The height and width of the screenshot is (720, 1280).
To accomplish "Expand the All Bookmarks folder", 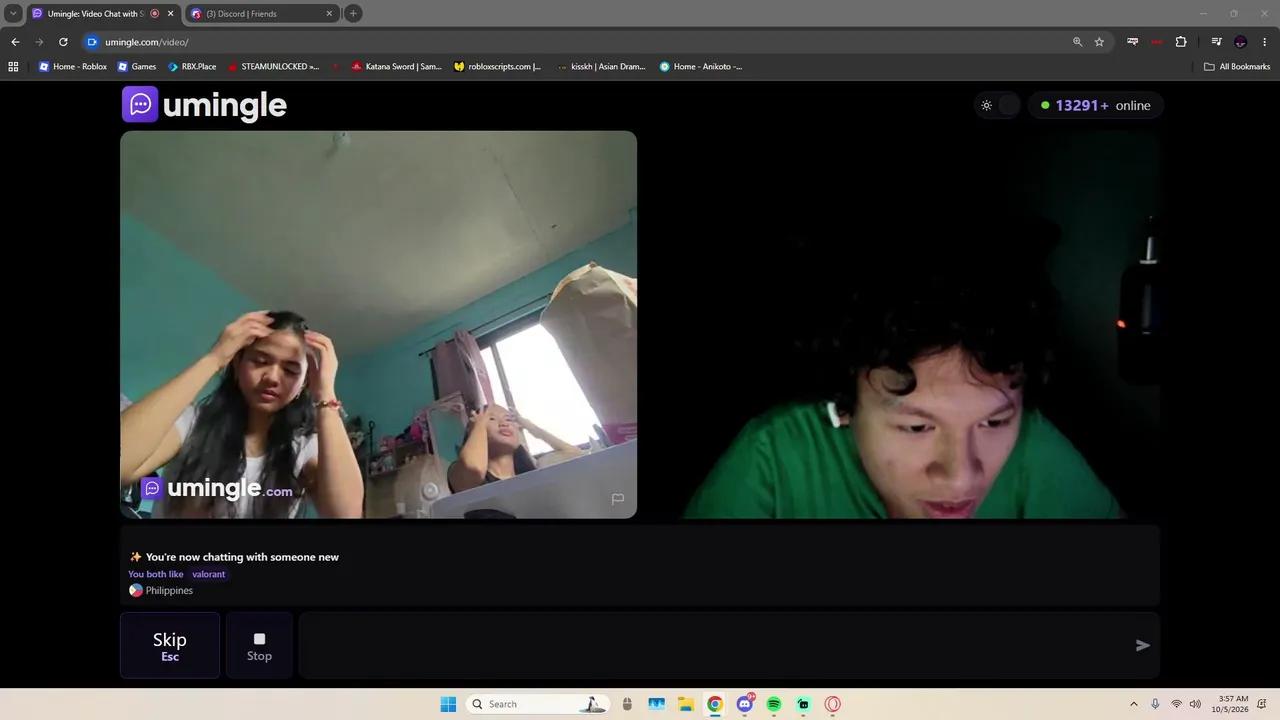I will [x=1237, y=67].
